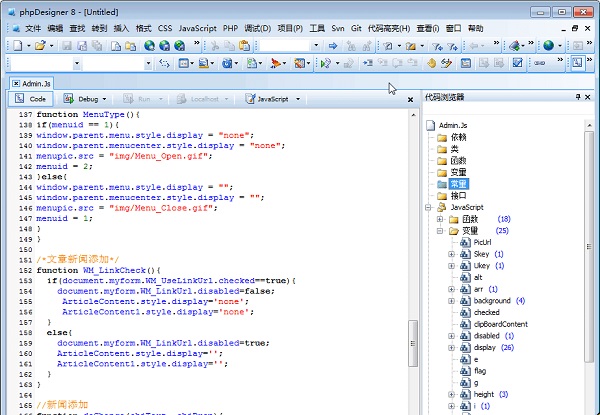Open the New file dropdown arrow

[29, 46]
